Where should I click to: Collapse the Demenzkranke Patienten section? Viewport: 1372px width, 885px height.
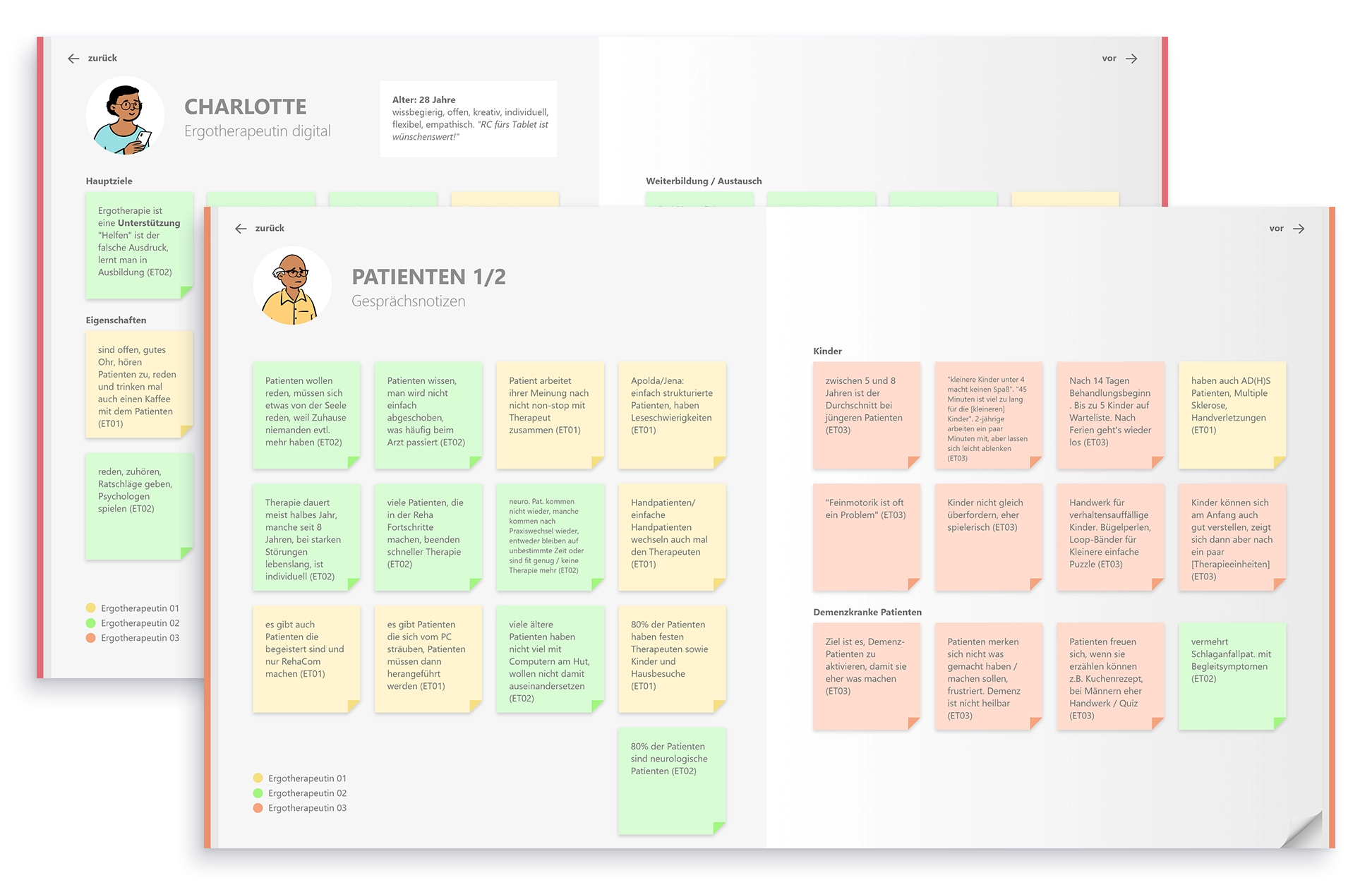tap(868, 612)
